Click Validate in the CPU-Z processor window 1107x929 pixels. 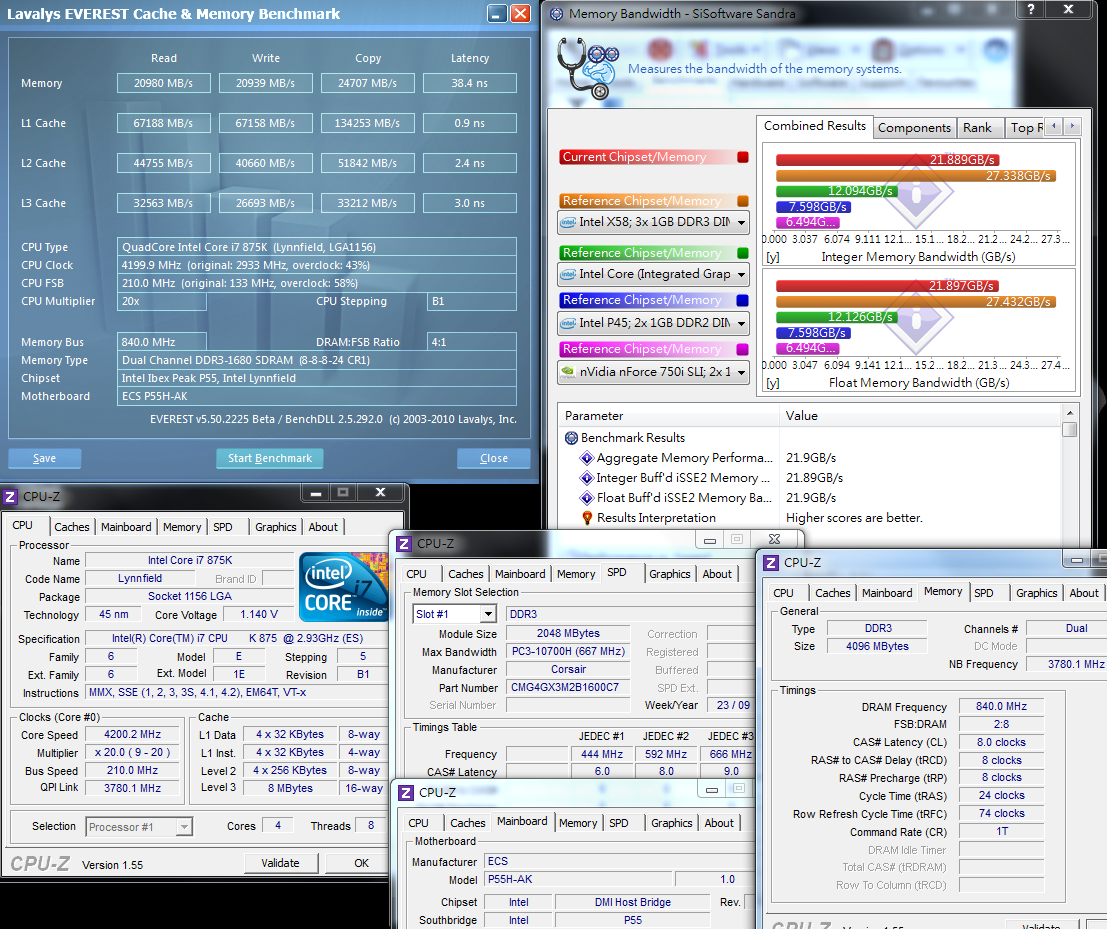point(281,863)
